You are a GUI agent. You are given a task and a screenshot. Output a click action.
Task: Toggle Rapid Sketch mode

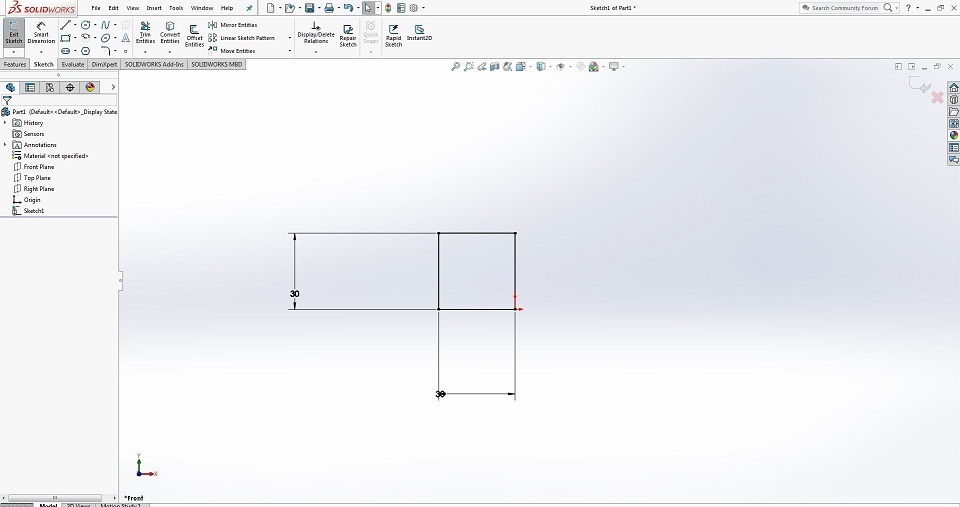(393, 36)
